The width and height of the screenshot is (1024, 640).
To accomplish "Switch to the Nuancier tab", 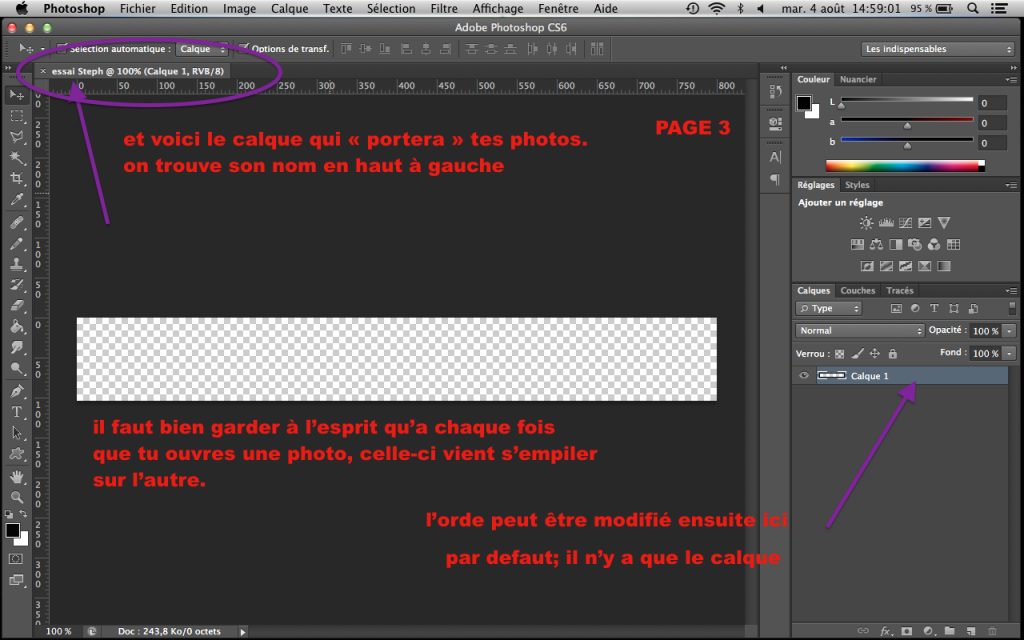I will [x=857, y=79].
